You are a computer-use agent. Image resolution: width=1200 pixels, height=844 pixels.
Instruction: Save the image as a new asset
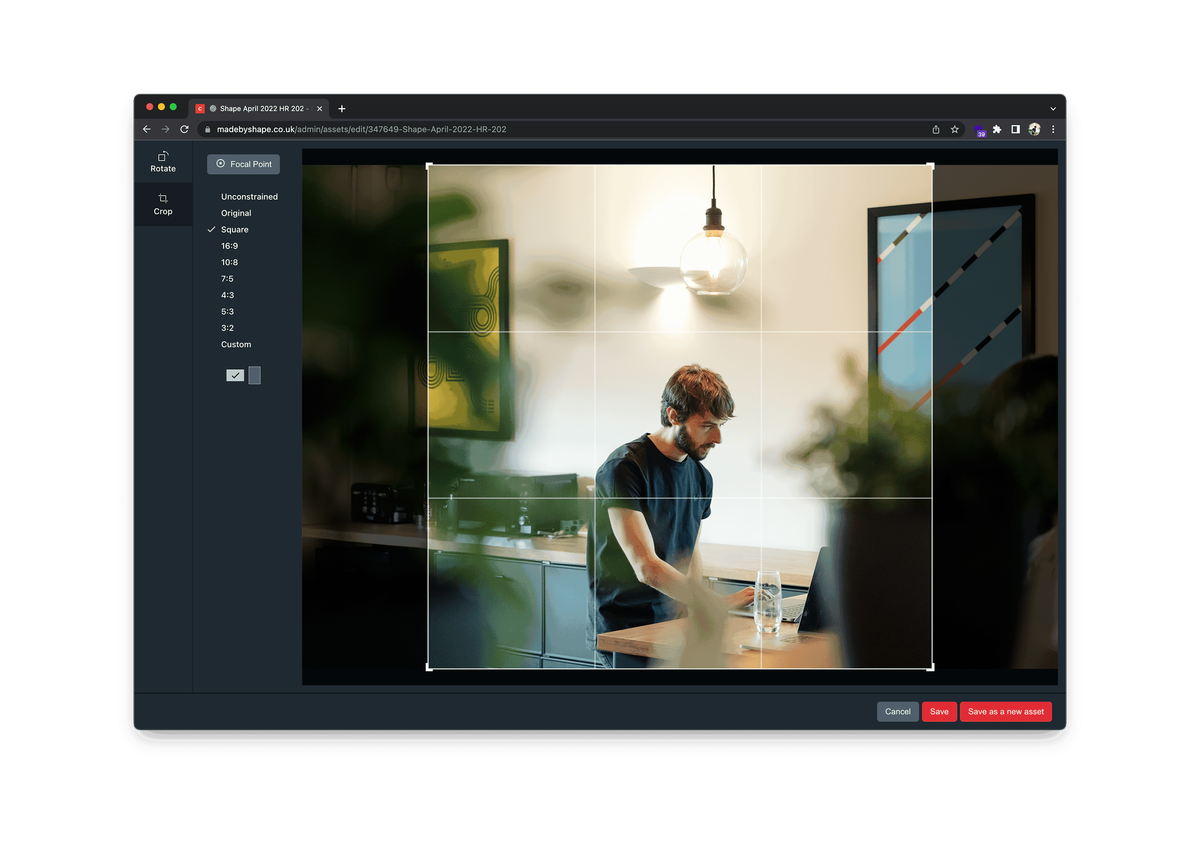tap(1006, 711)
